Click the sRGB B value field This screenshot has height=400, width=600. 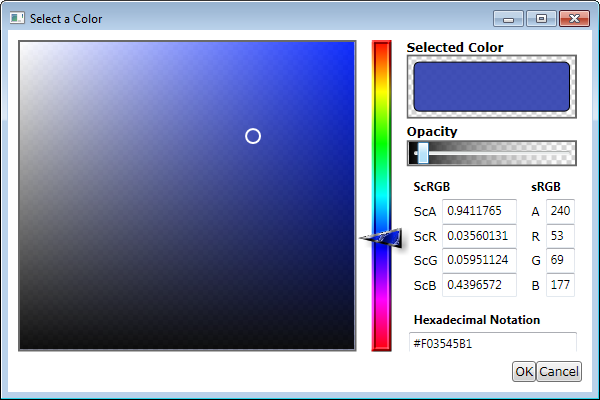tap(560, 285)
